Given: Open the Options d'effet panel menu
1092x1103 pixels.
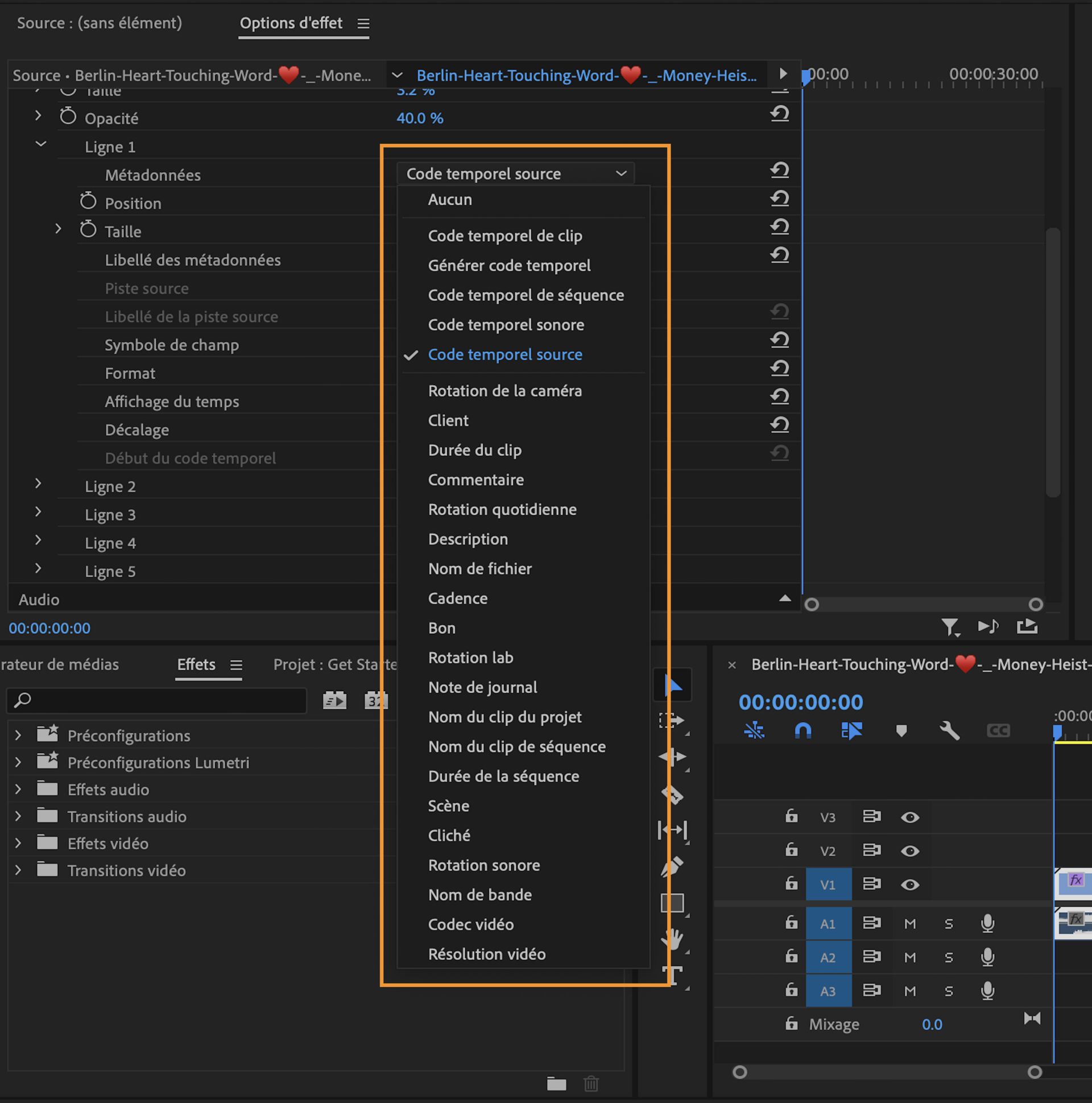Looking at the screenshot, I should [363, 23].
